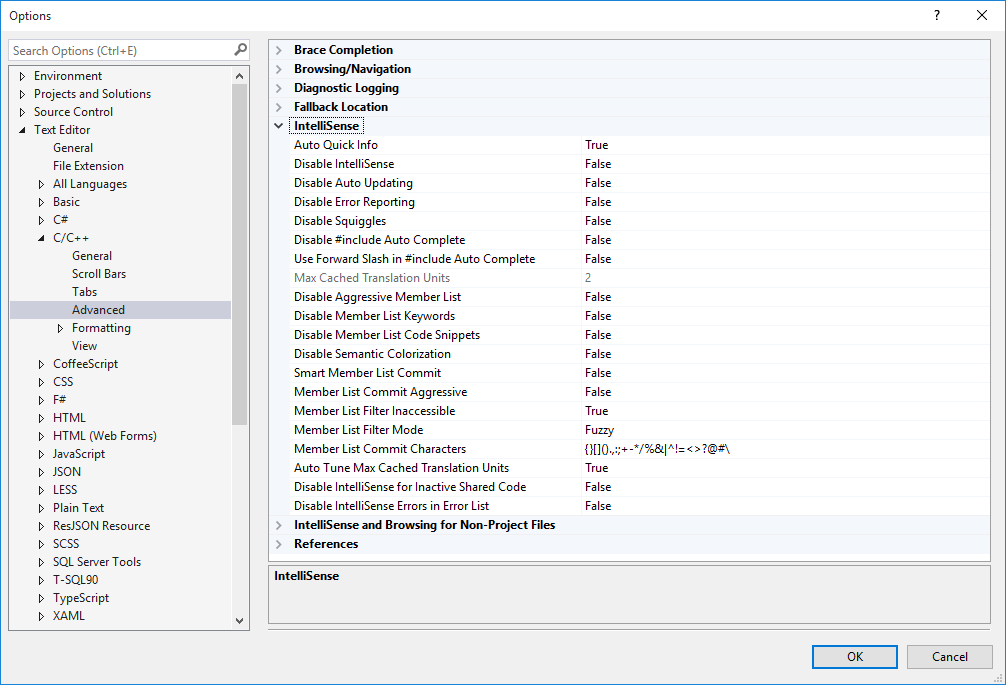Click the OK button

[854, 656]
